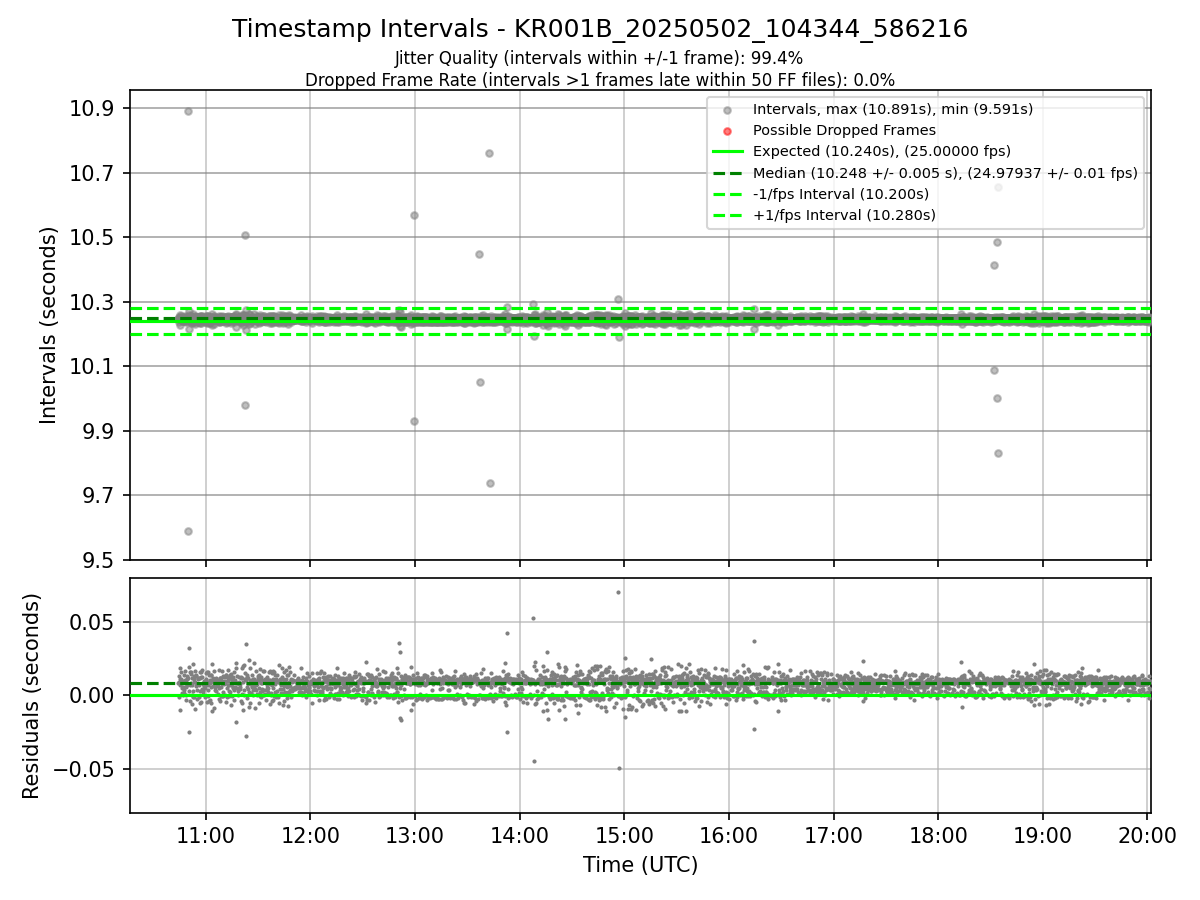
Task: Click the gray dot marker beside the Intervals legend entry
Action: point(727,110)
